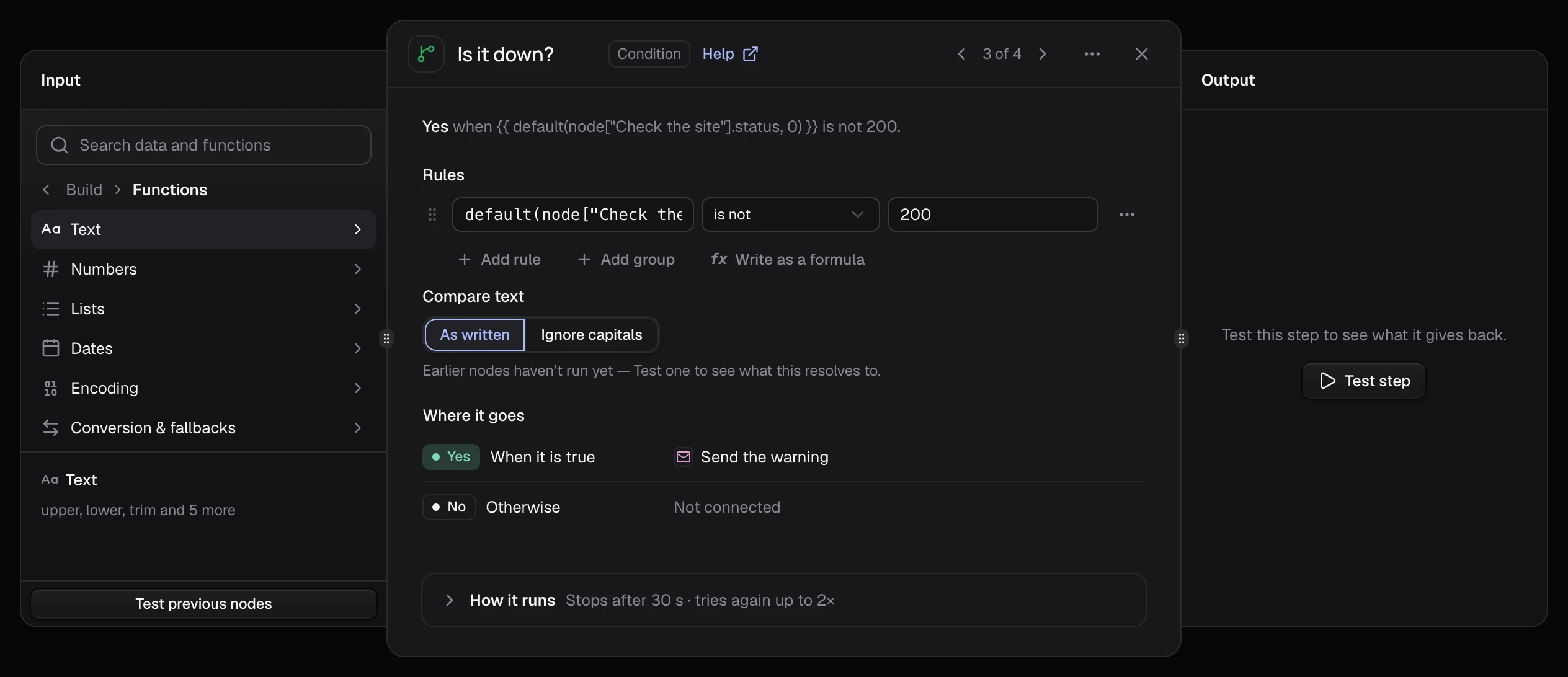The height and width of the screenshot is (677, 1568).
Task: Expand the Numbers functions category
Action: [203, 269]
